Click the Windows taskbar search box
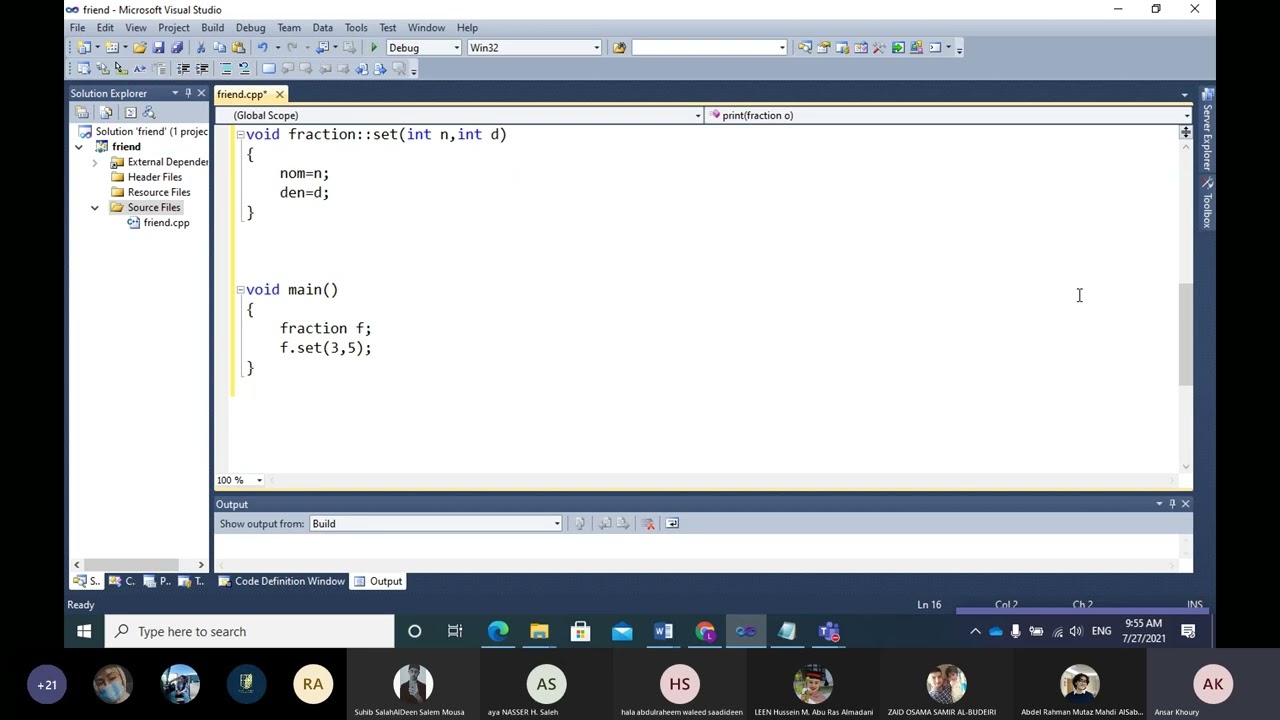 coord(249,631)
